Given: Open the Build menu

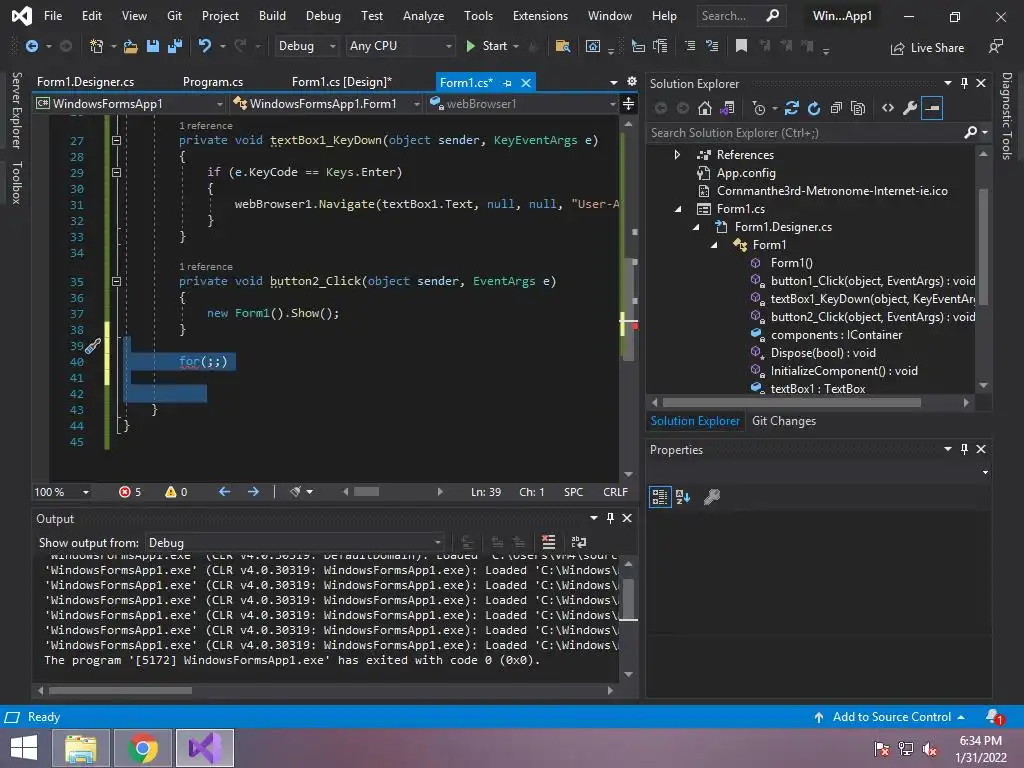Looking at the screenshot, I should (x=272, y=16).
